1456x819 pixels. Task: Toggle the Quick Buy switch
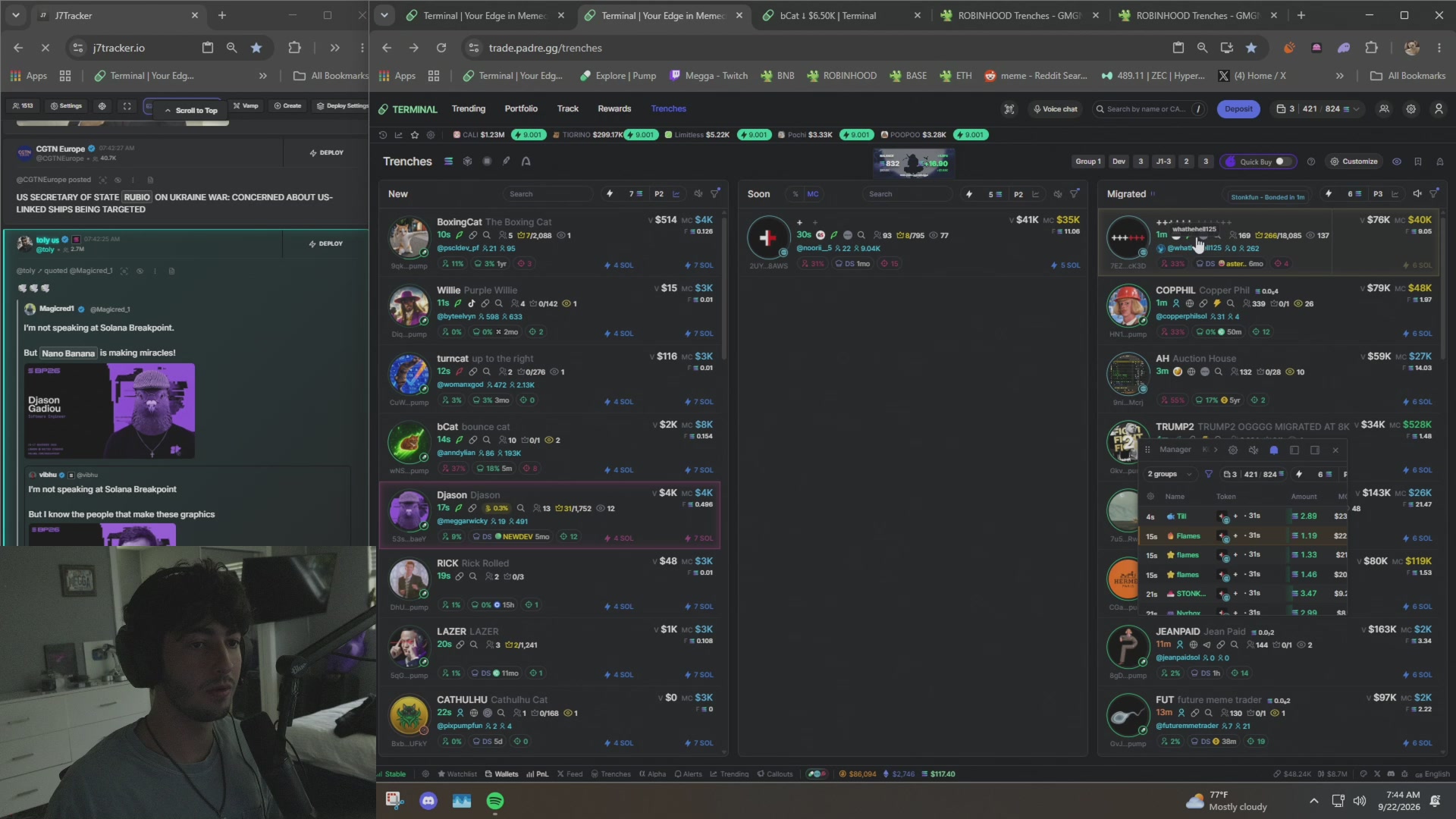point(1283,162)
